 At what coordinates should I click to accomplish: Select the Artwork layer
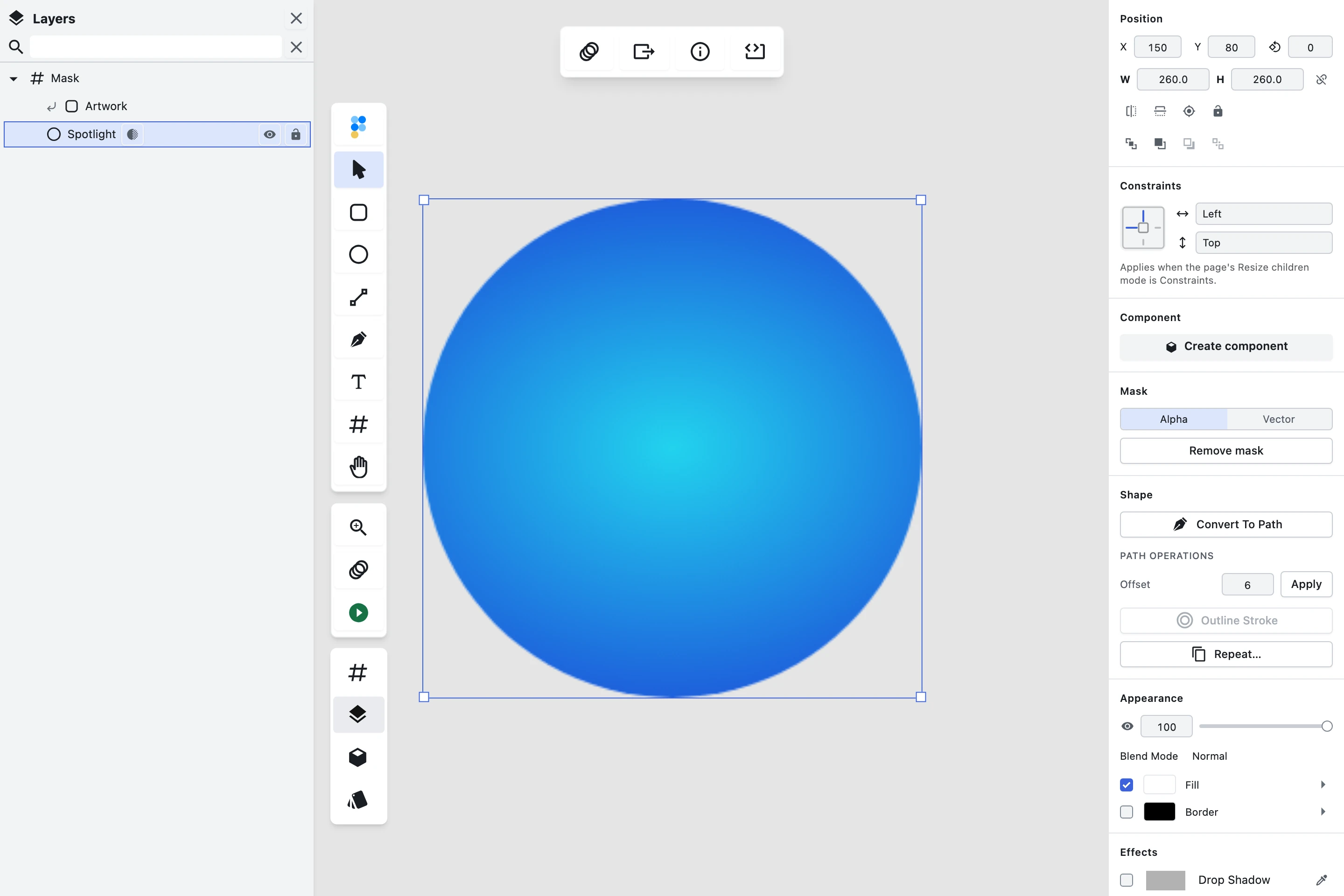[157, 106]
